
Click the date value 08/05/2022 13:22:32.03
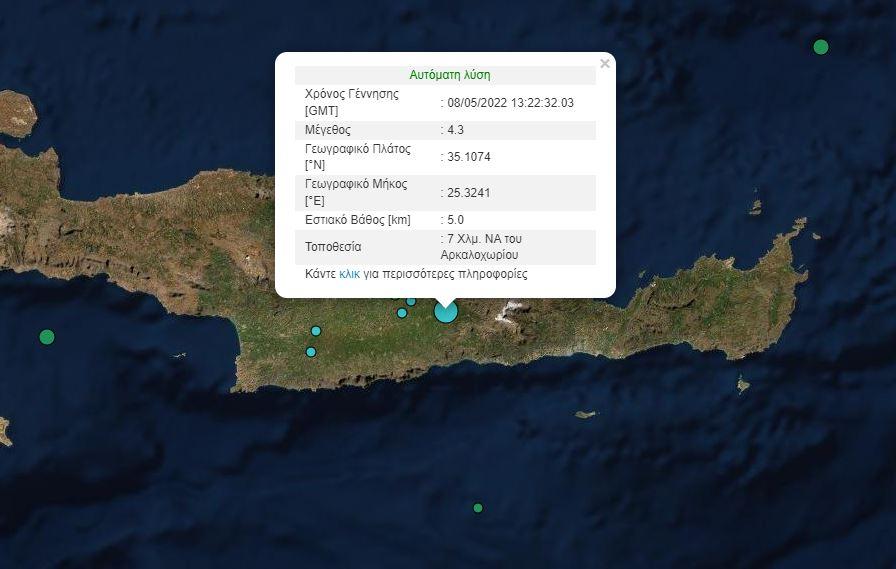[x=510, y=102]
